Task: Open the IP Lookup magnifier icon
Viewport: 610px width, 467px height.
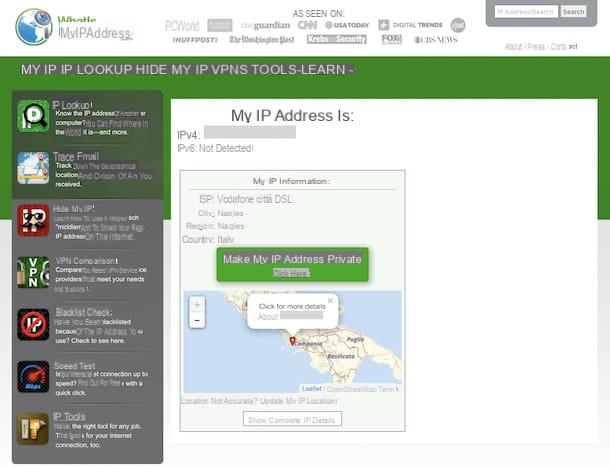Action: point(33,116)
